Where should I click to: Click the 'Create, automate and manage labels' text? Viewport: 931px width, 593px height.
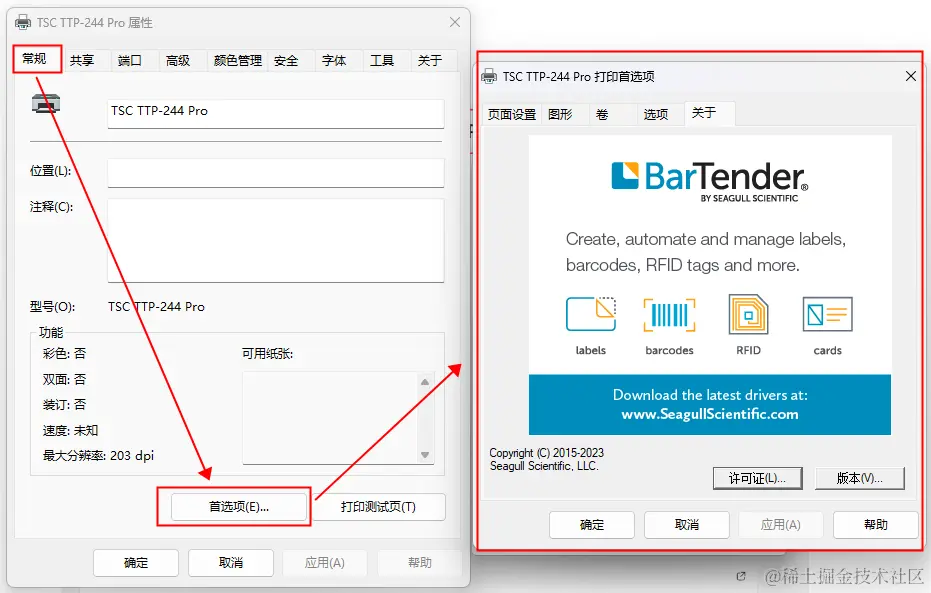[x=705, y=239]
